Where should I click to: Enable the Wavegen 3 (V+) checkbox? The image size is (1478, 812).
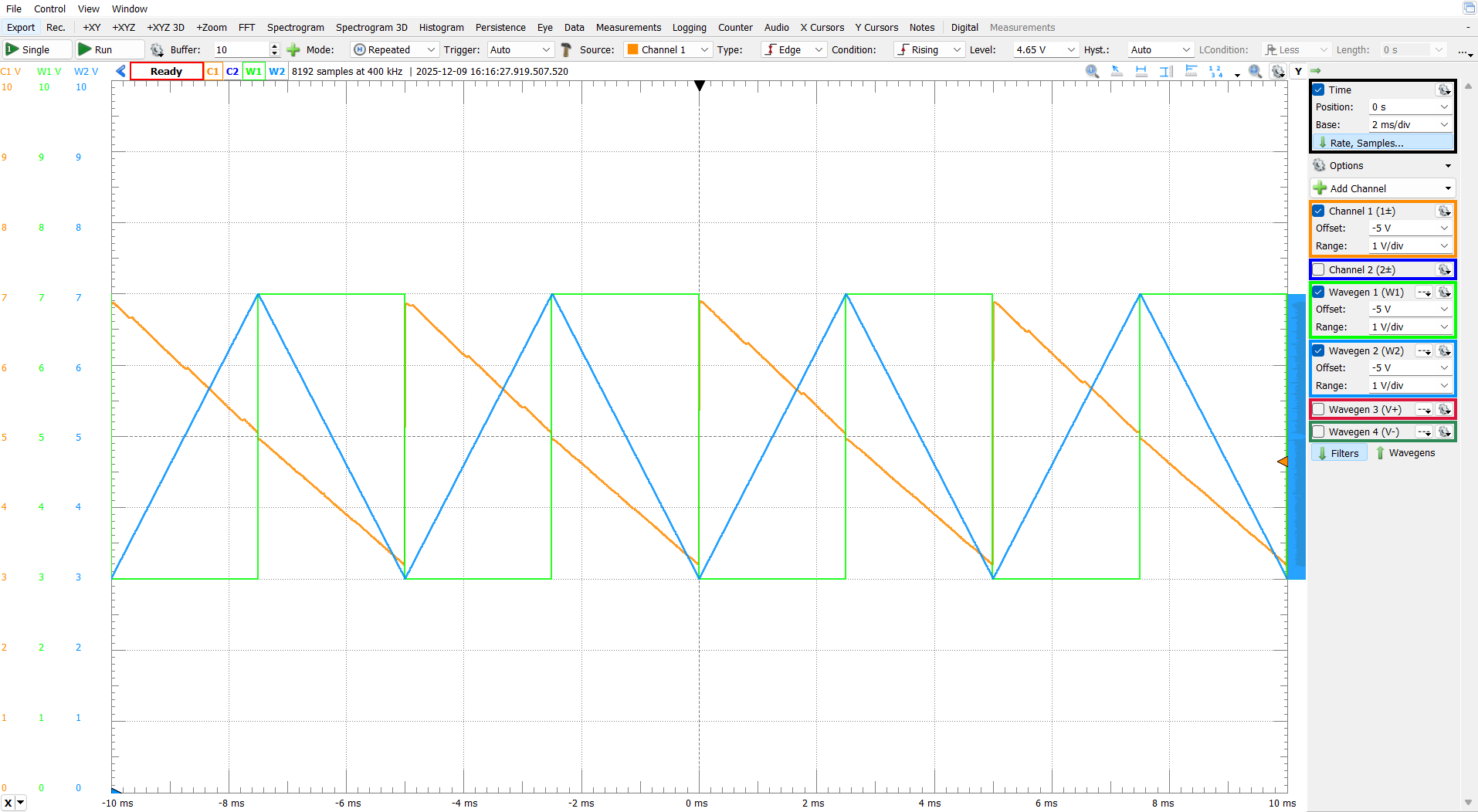[x=1319, y=410]
